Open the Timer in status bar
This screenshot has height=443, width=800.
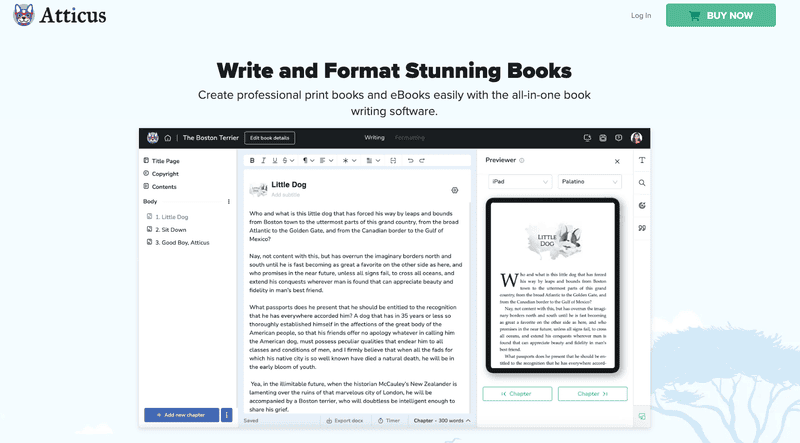[389, 421]
